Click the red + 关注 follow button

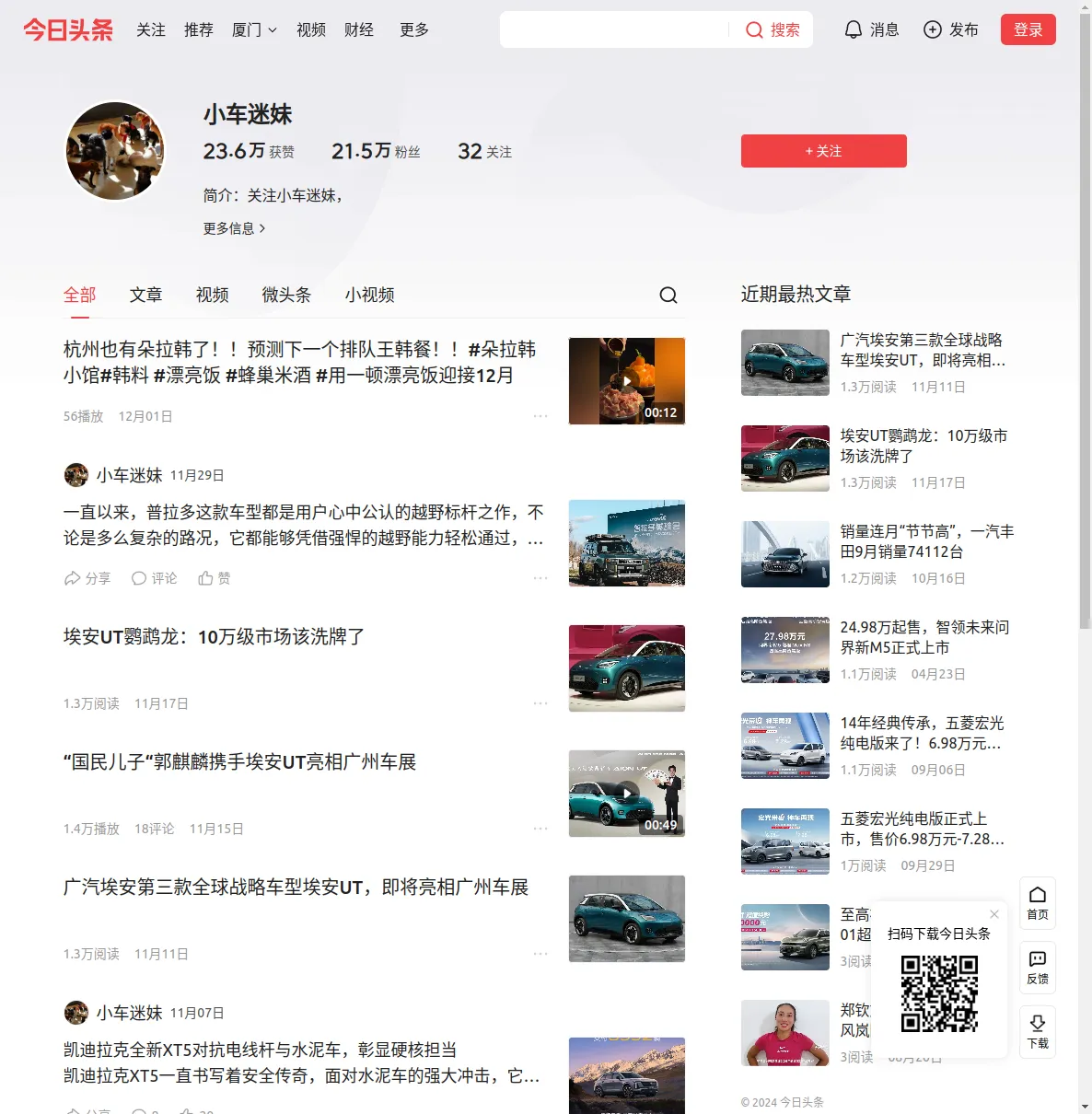tap(824, 151)
